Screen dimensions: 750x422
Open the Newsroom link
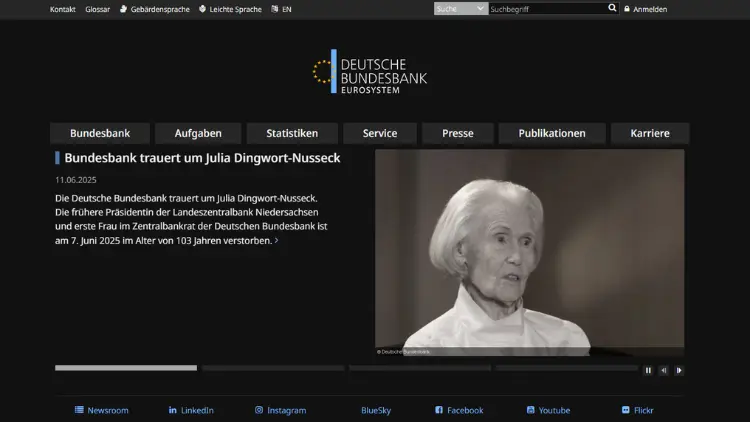point(108,411)
